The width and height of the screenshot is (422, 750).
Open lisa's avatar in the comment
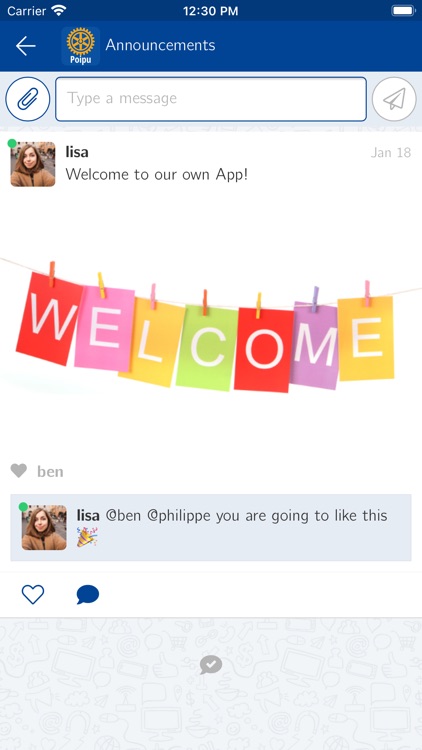pos(44,528)
